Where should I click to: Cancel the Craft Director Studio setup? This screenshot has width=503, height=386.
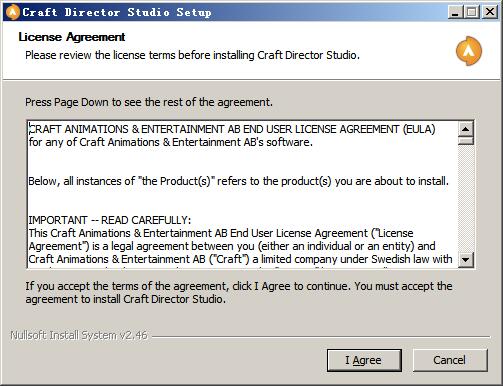coord(450,360)
